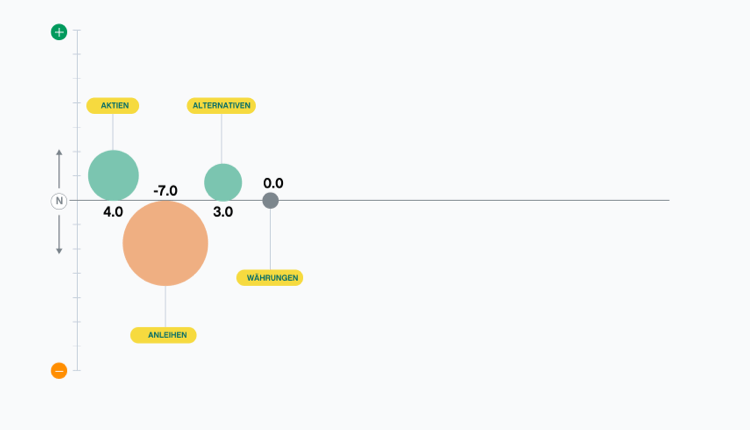The width and height of the screenshot is (750, 430).
Task: Click the connector line below ALTERNATIVEN label
Action: click(221, 139)
